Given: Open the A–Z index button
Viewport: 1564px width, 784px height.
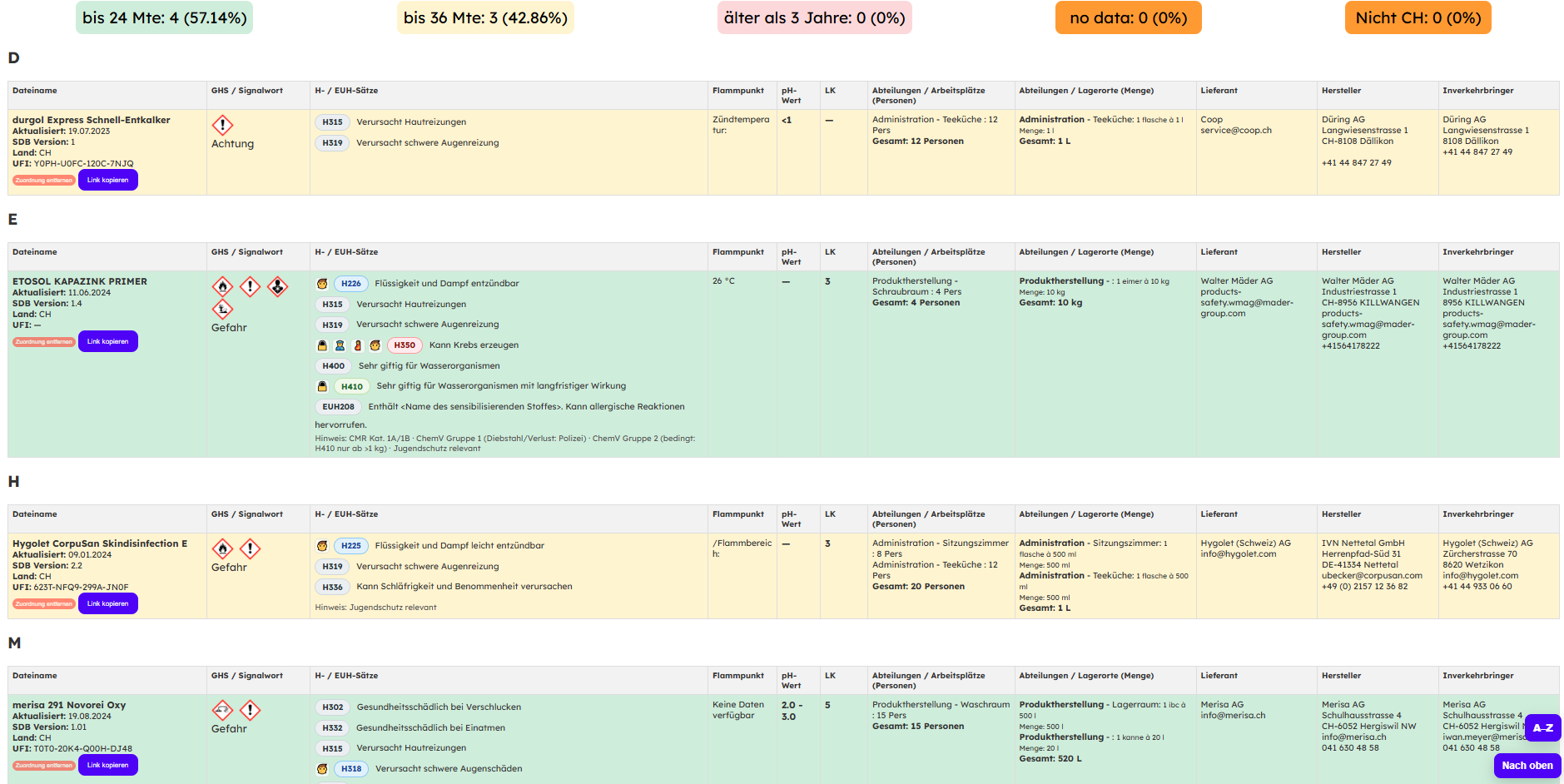Looking at the screenshot, I should pyautogui.click(x=1542, y=728).
